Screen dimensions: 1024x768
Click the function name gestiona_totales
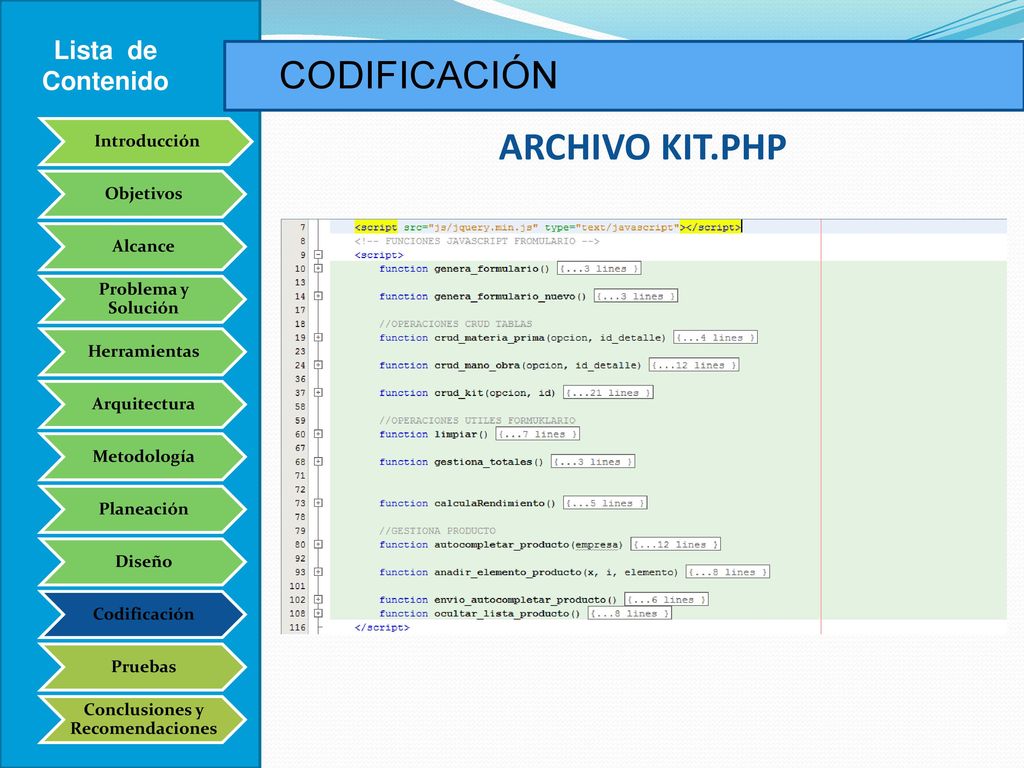[x=483, y=462]
